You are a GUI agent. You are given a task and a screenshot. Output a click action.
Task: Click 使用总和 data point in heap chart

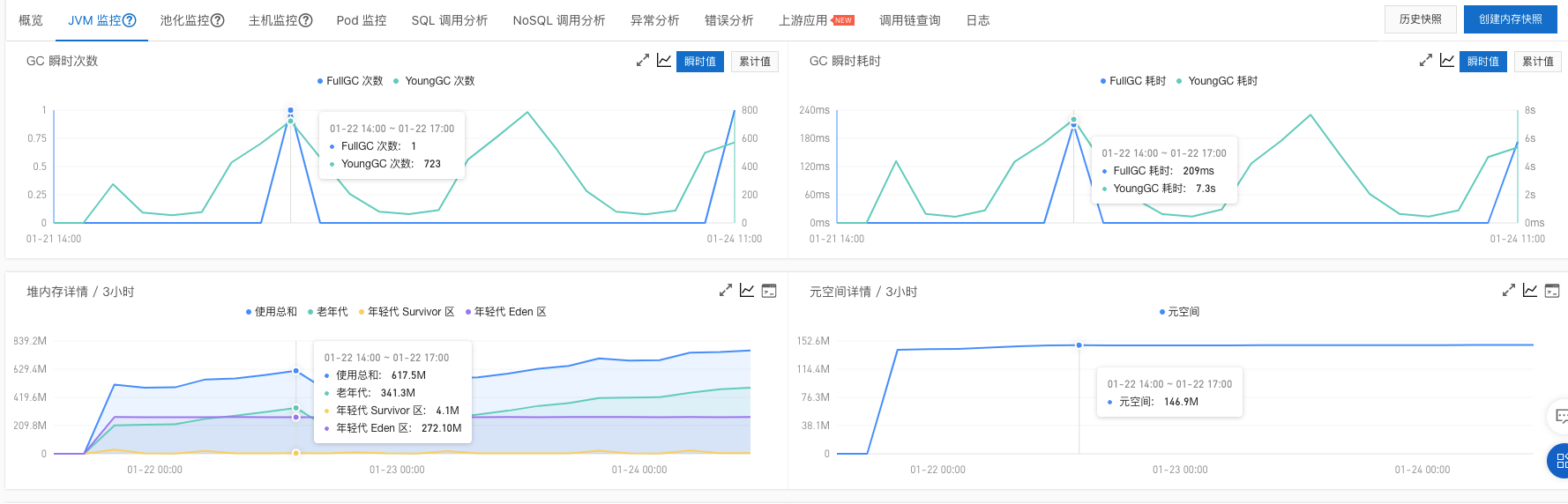296,371
